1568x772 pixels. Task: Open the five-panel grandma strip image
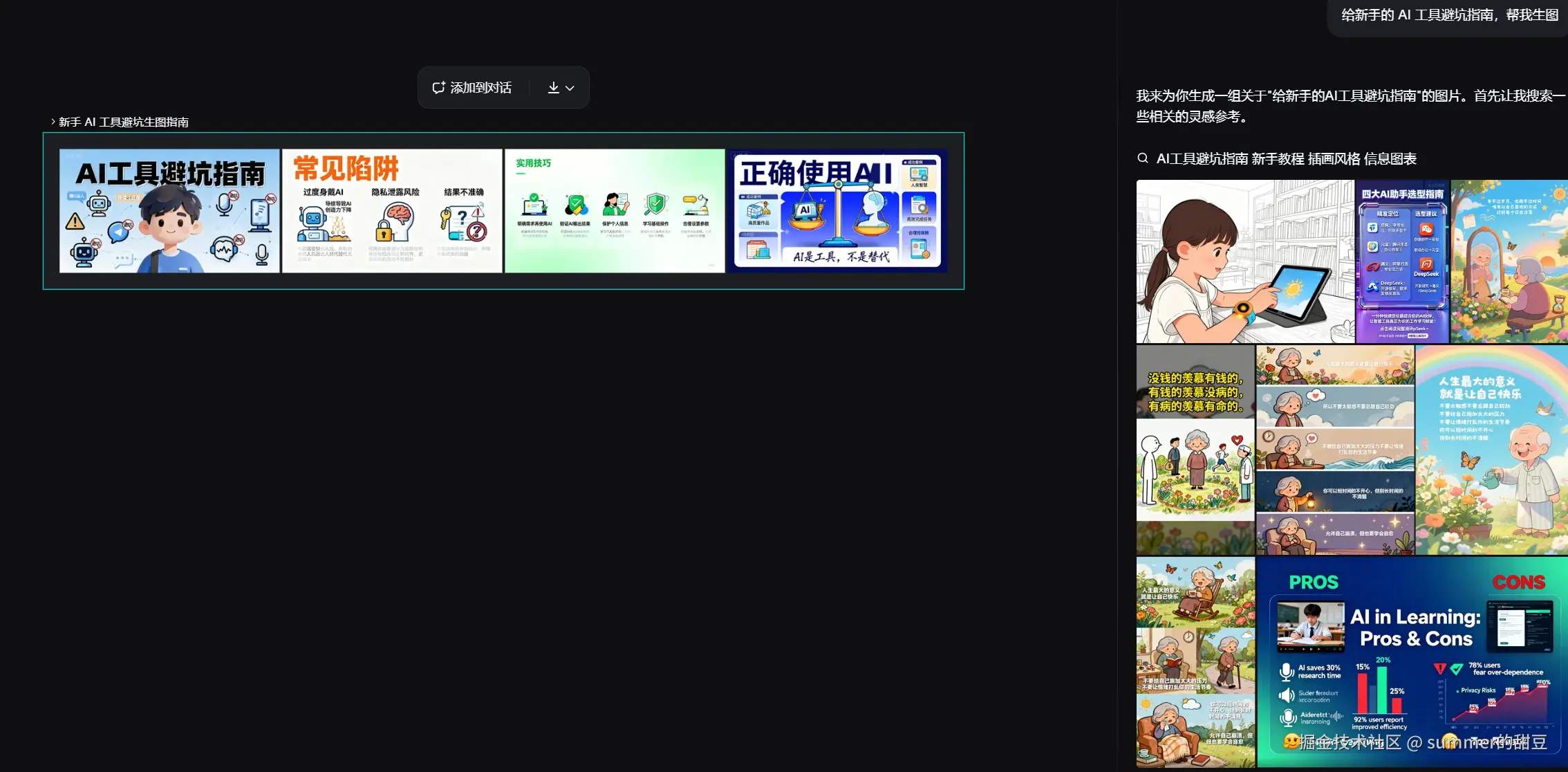(x=1334, y=450)
